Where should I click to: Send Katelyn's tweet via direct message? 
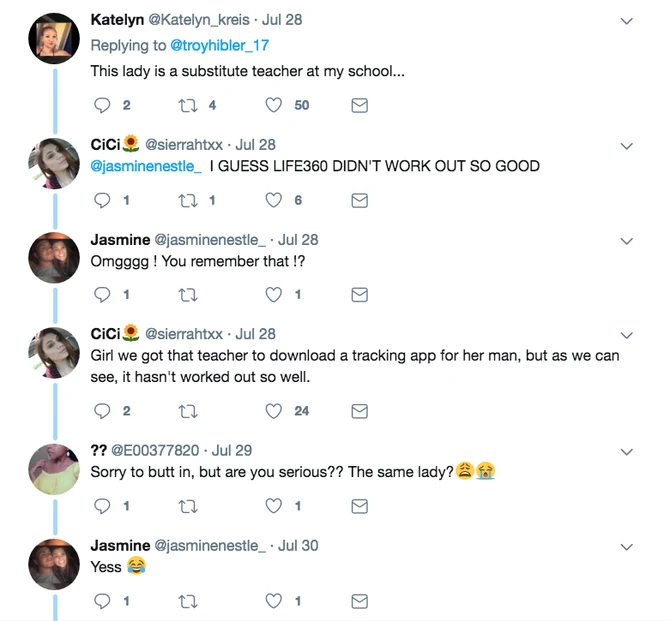(x=360, y=105)
